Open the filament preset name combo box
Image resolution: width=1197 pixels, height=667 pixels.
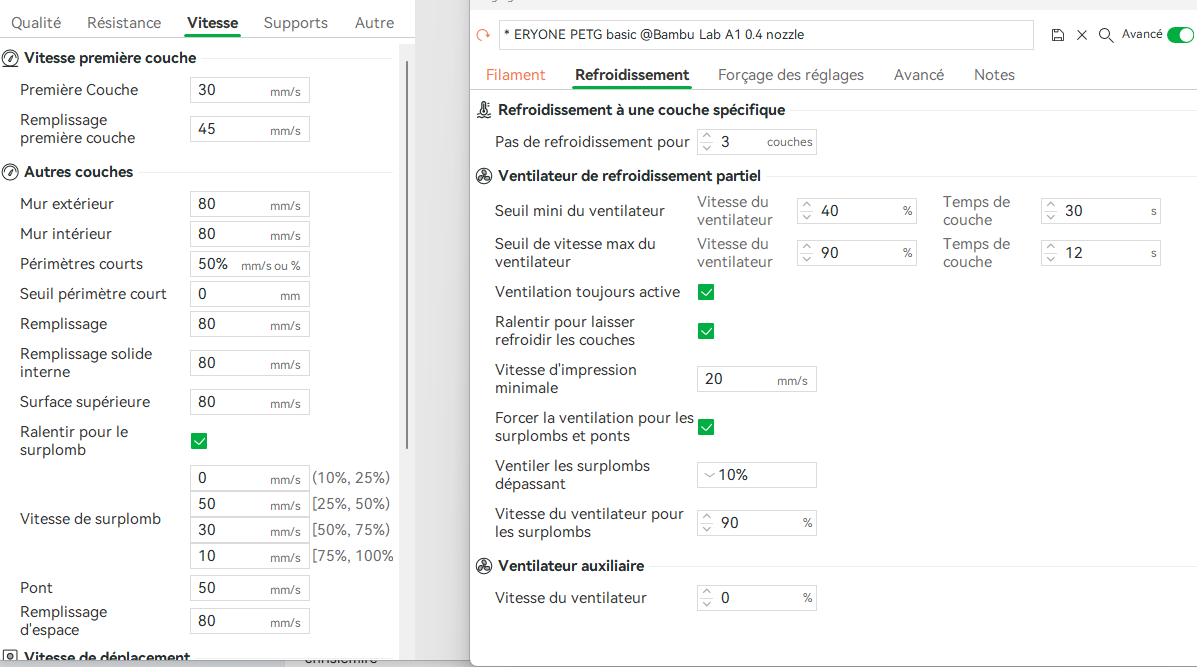tap(767, 35)
